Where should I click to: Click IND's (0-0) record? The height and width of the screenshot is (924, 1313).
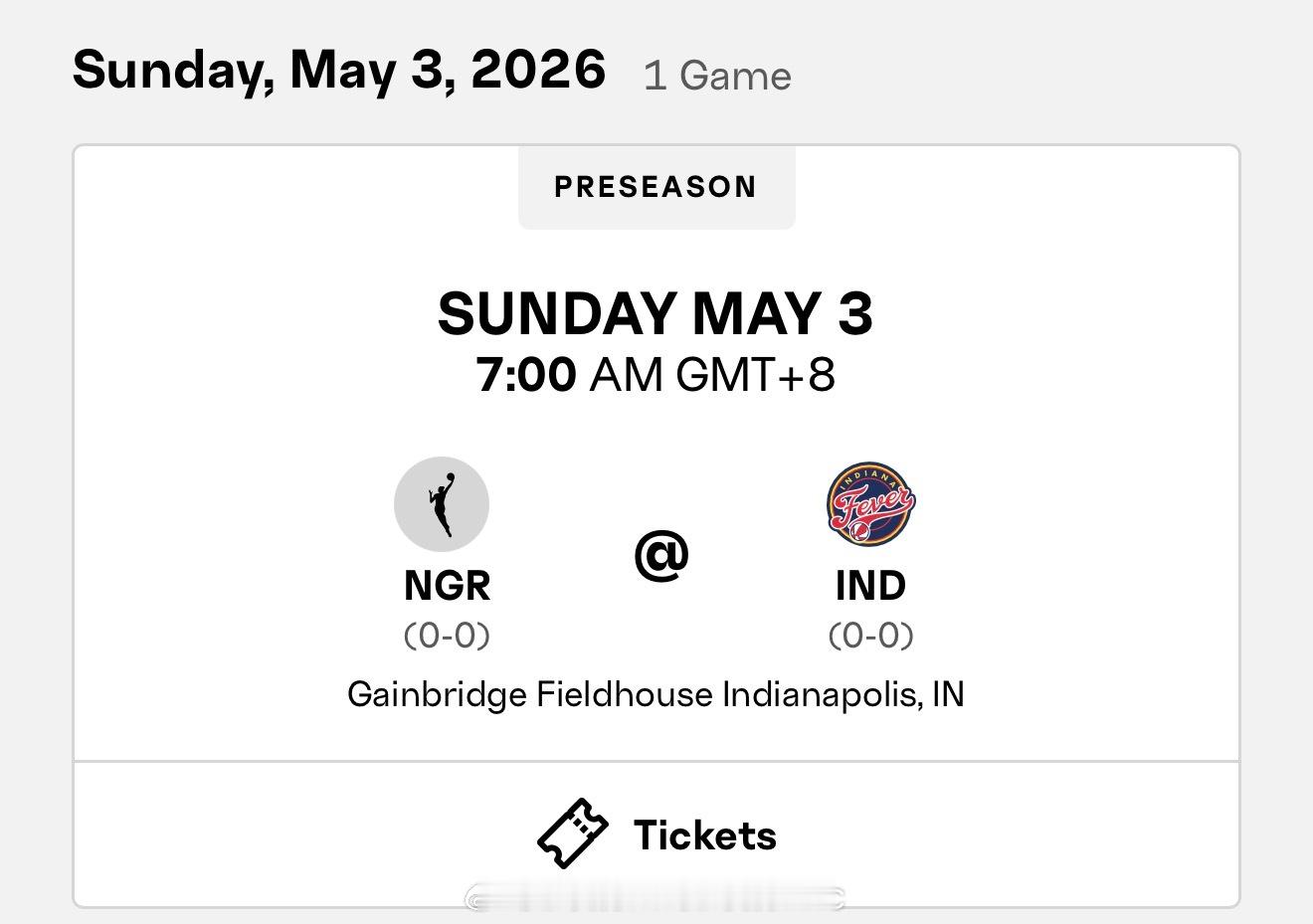(870, 635)
